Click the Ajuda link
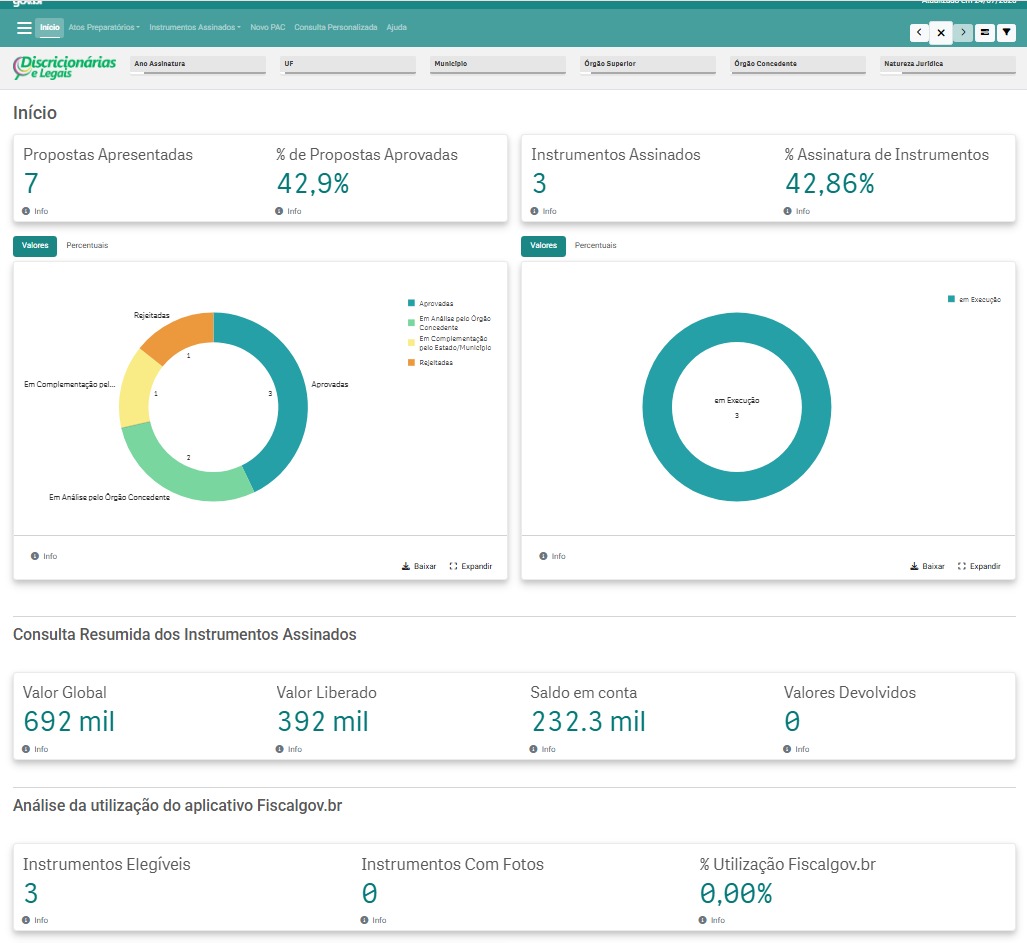The height and width of the screenshot is (943, 1027). click(x=396, y=28)
